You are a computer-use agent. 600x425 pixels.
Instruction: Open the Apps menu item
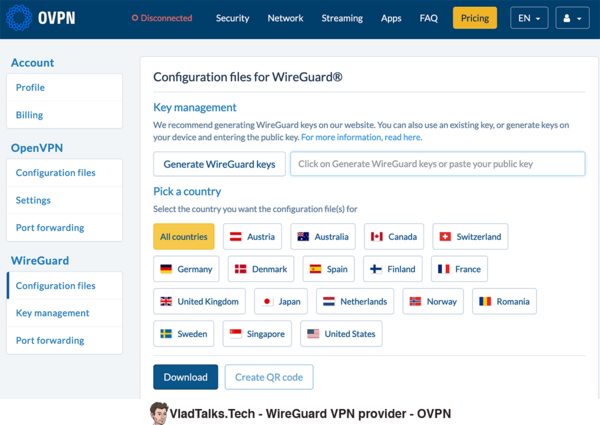click(391, 18)
